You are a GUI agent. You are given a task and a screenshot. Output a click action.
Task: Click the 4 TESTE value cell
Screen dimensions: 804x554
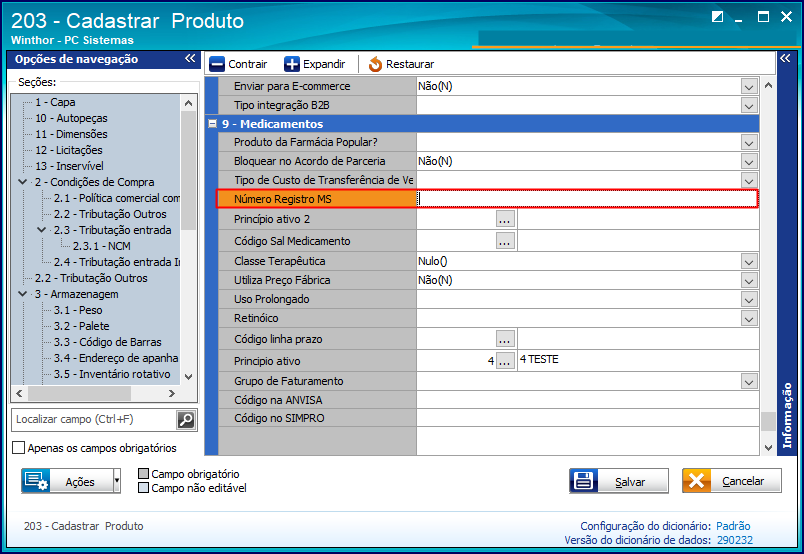point(638,360)
